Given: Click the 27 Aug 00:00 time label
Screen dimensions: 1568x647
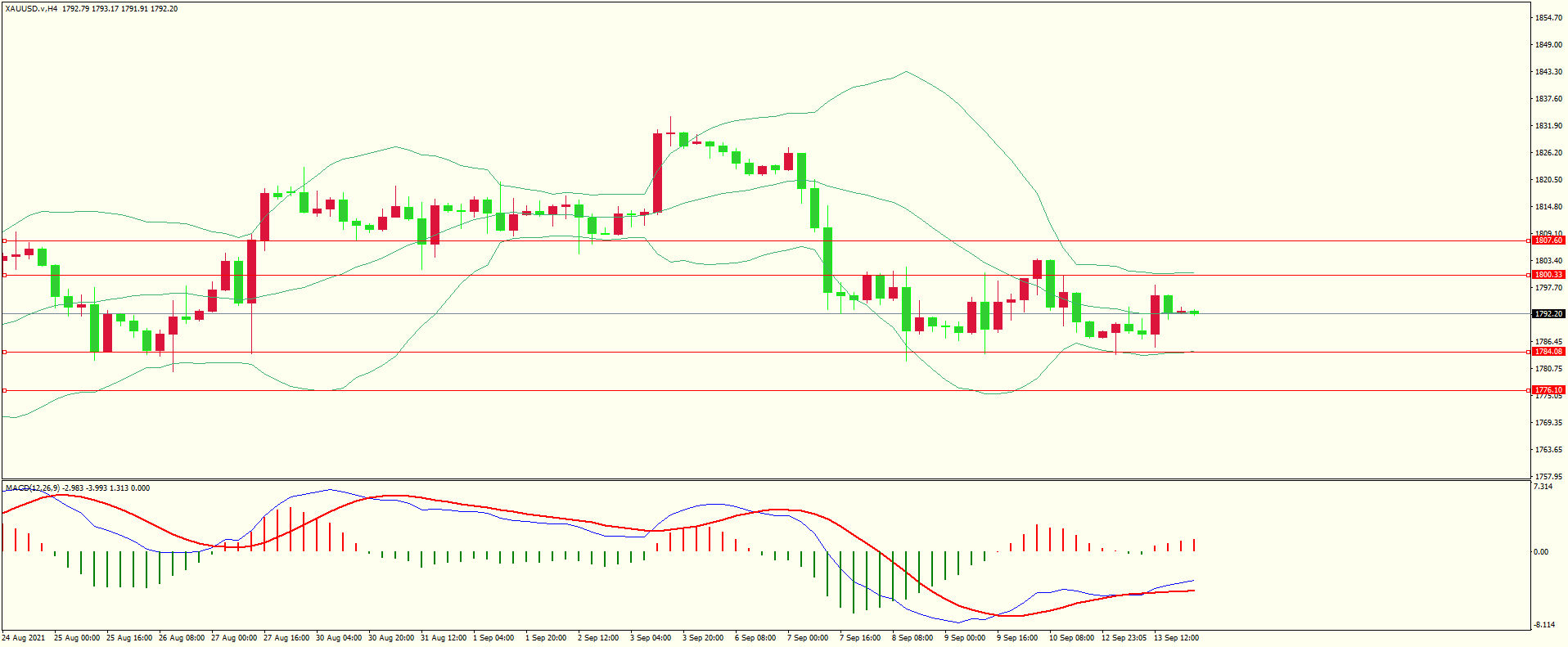Looking at the screenshot, I should pos(234,637).
